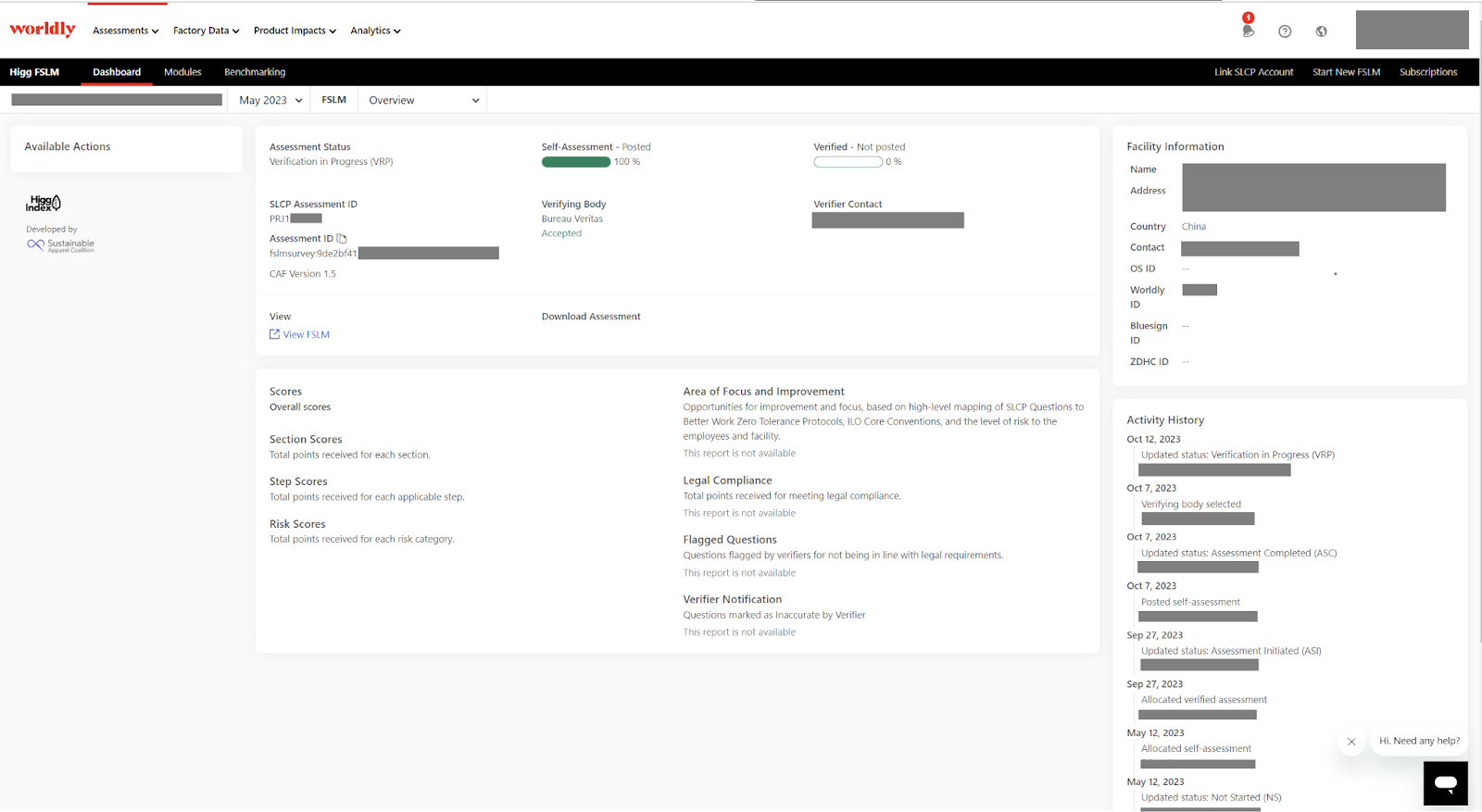The width and height of the screenshot is (1482, 812).
Task: Open the Product Impacts dropdown
Action: click(295, 31)
